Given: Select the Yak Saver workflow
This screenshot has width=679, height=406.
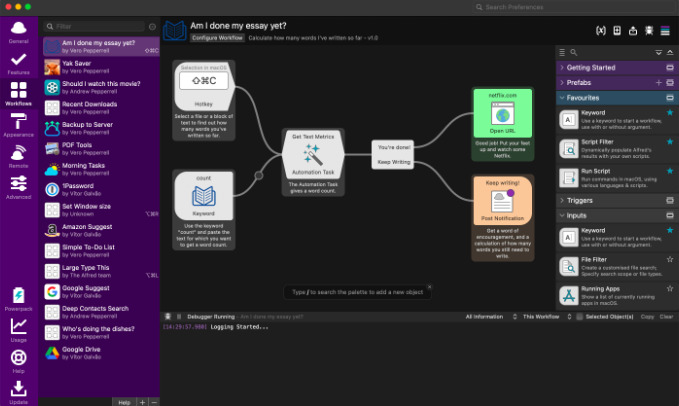Looking at the screenshot, I should (x=101, y=67).
